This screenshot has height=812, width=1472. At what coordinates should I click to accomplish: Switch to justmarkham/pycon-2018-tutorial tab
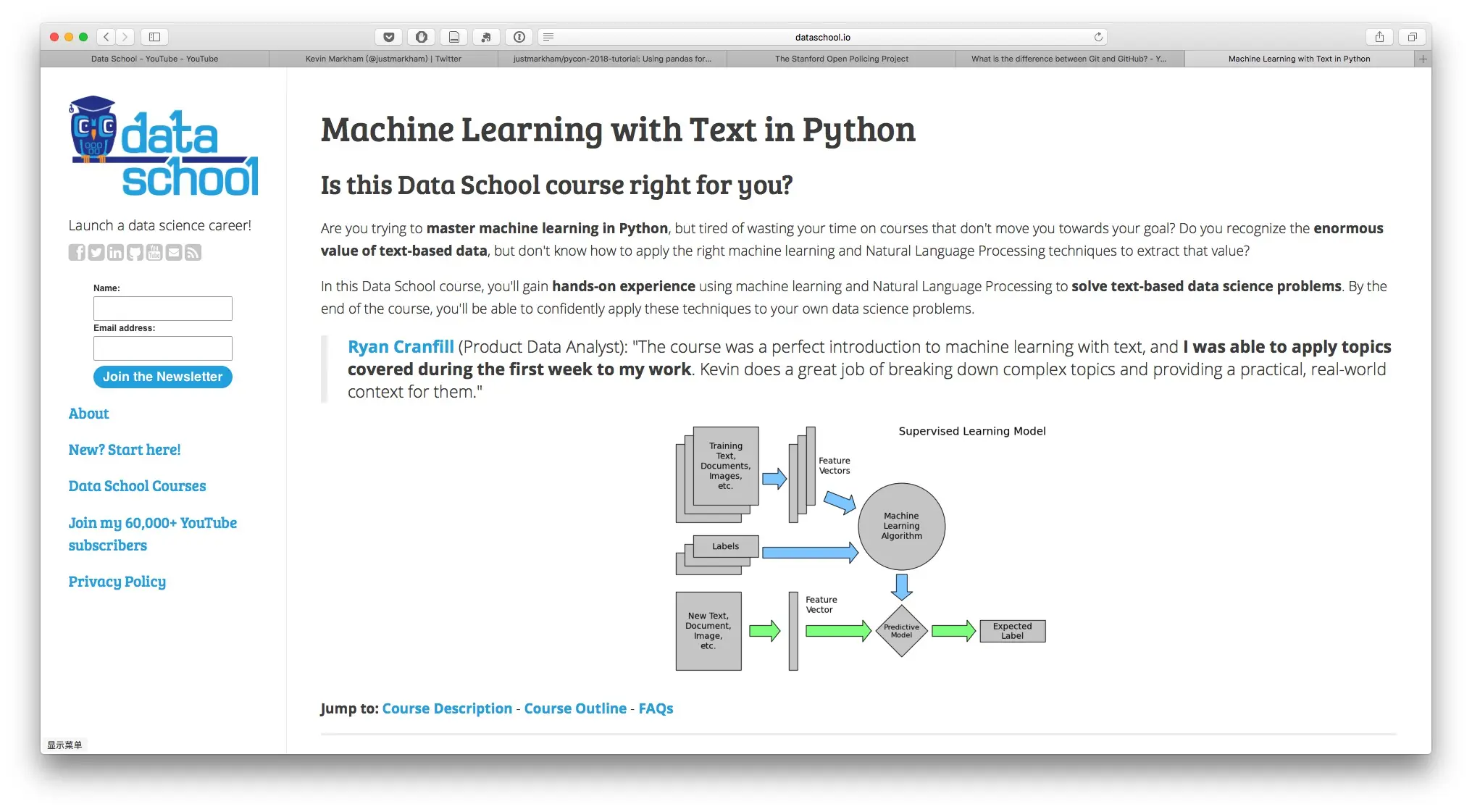[x=612, y=59]
